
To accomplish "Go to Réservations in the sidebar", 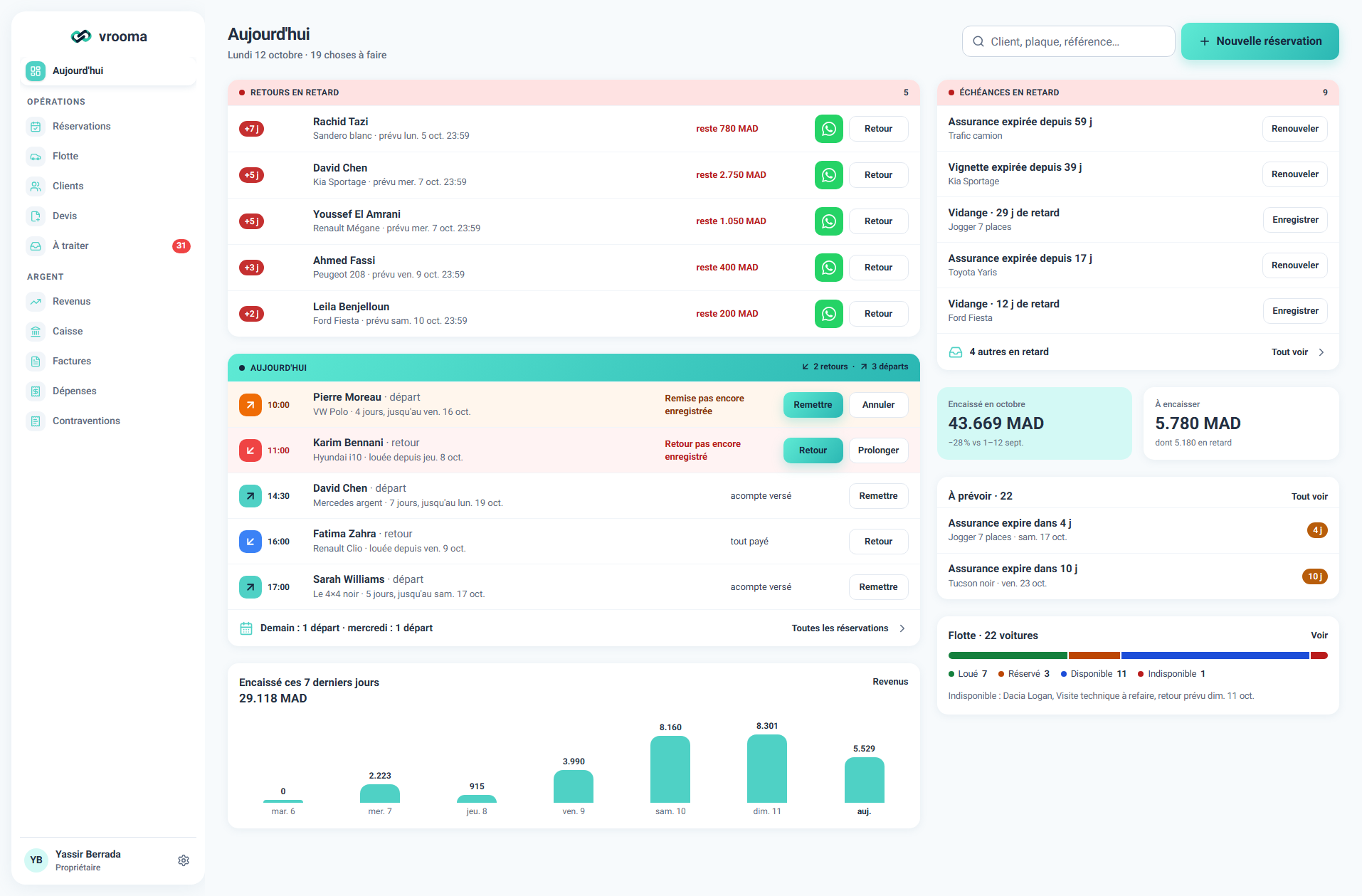I will (x=108, y=127).
